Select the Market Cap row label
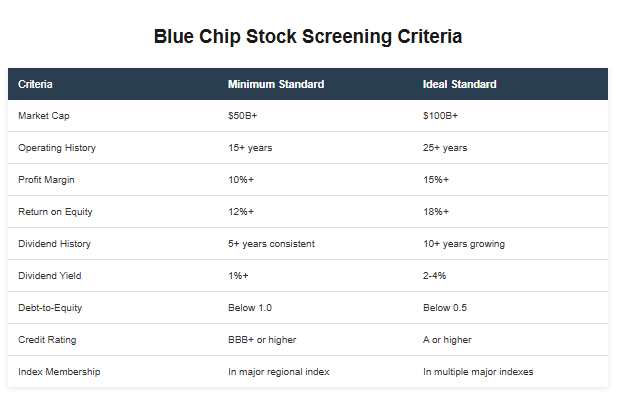Screen dimensions: 618x414 (44, 116)
